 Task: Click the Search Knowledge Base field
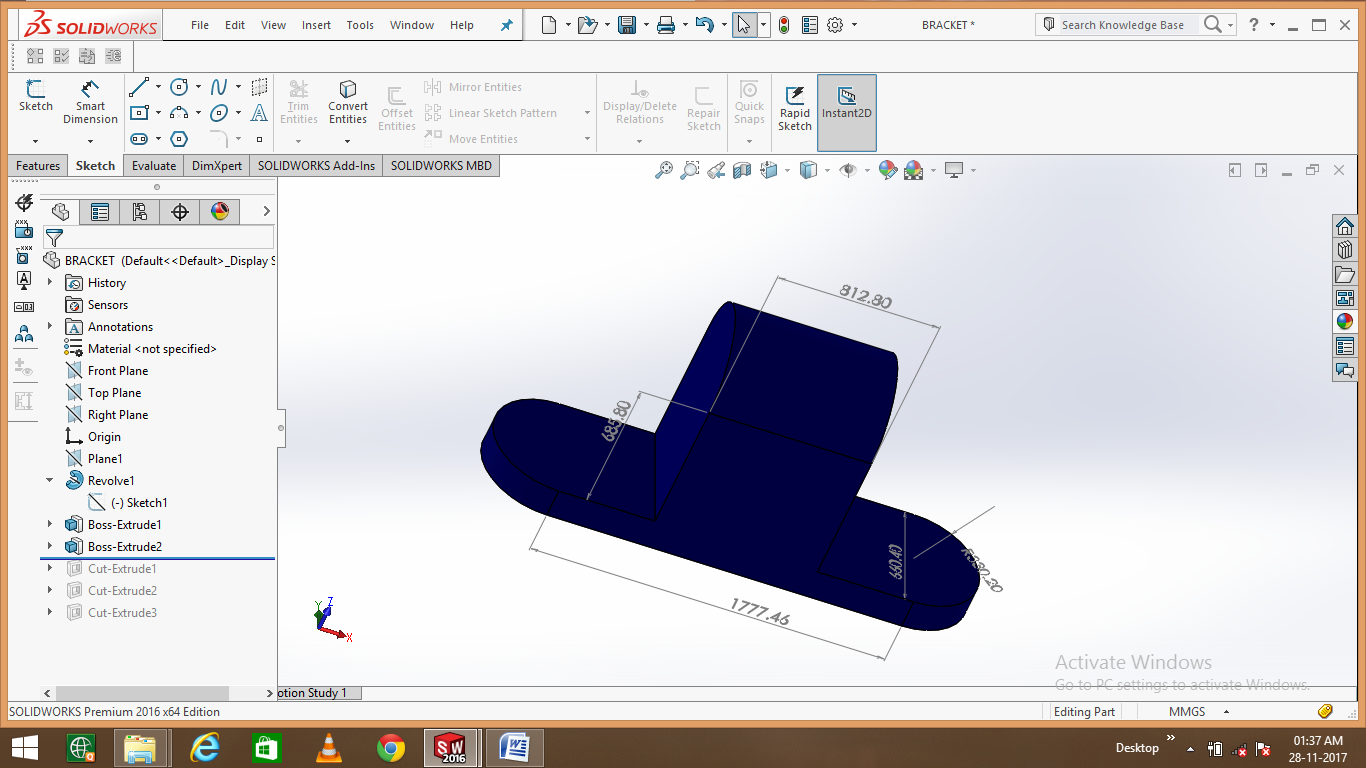[x=1123, y=24]
